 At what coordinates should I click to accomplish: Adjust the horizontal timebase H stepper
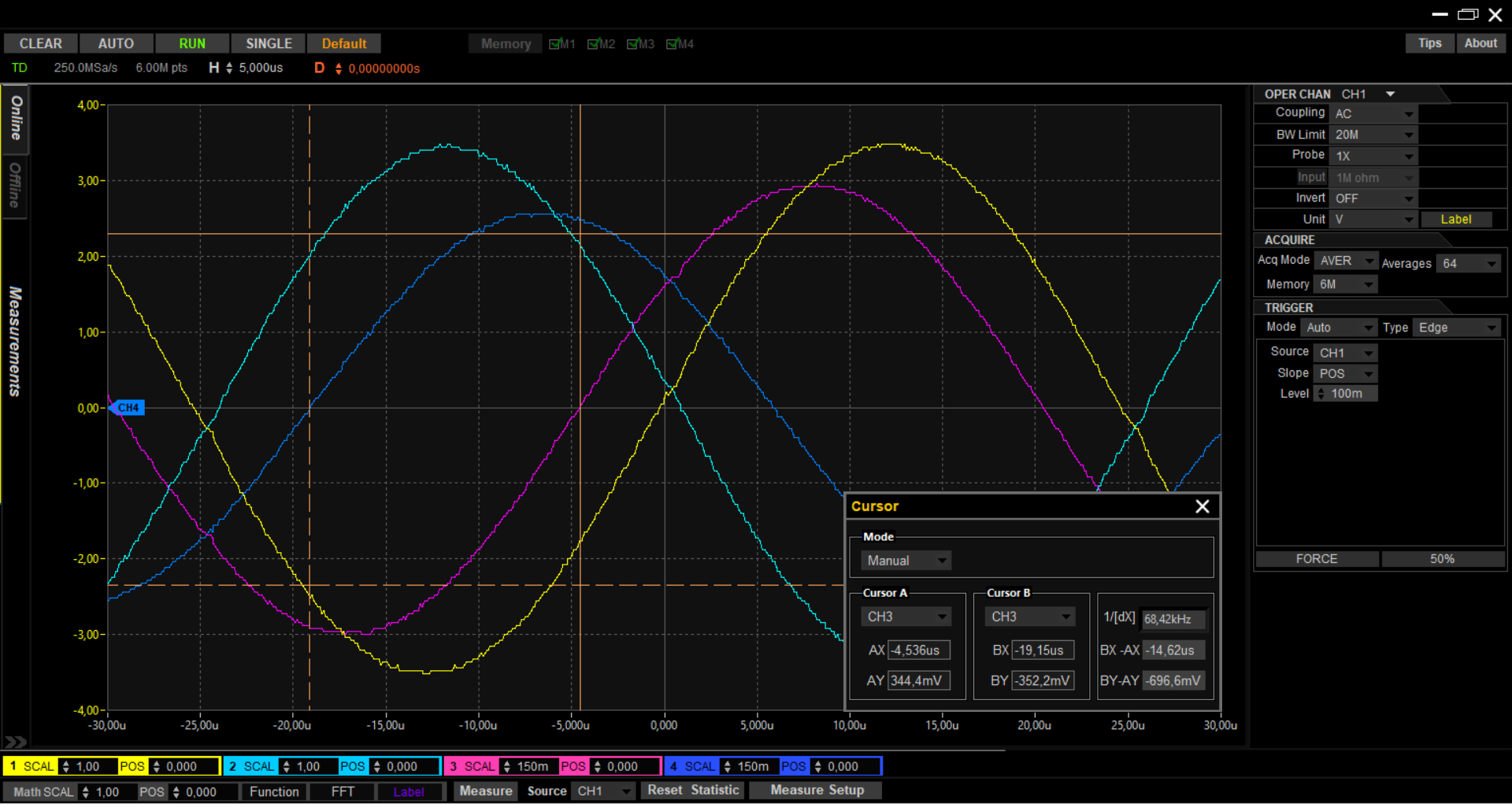pos(229,69)
